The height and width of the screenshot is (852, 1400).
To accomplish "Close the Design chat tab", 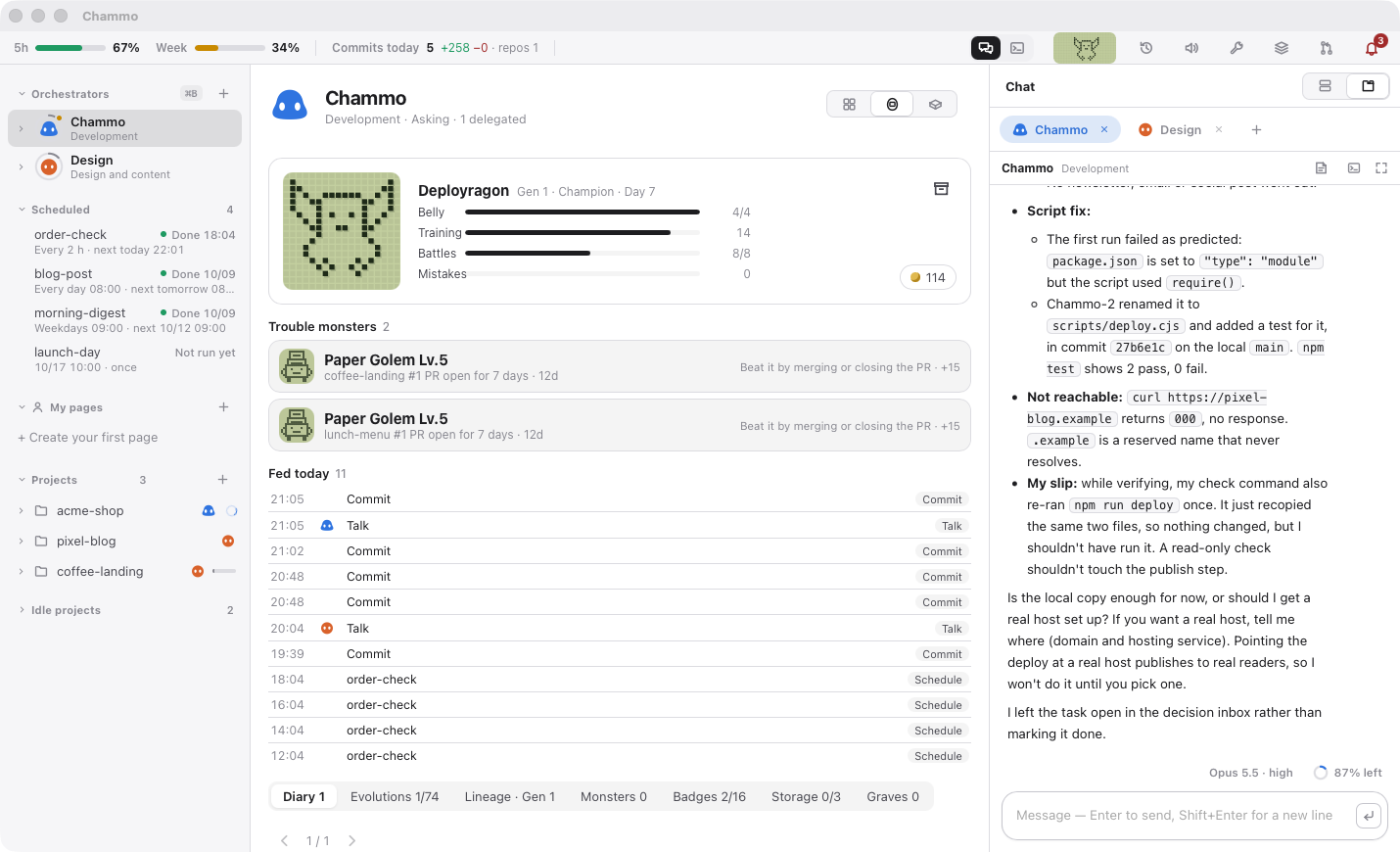I will (1219, 129).
